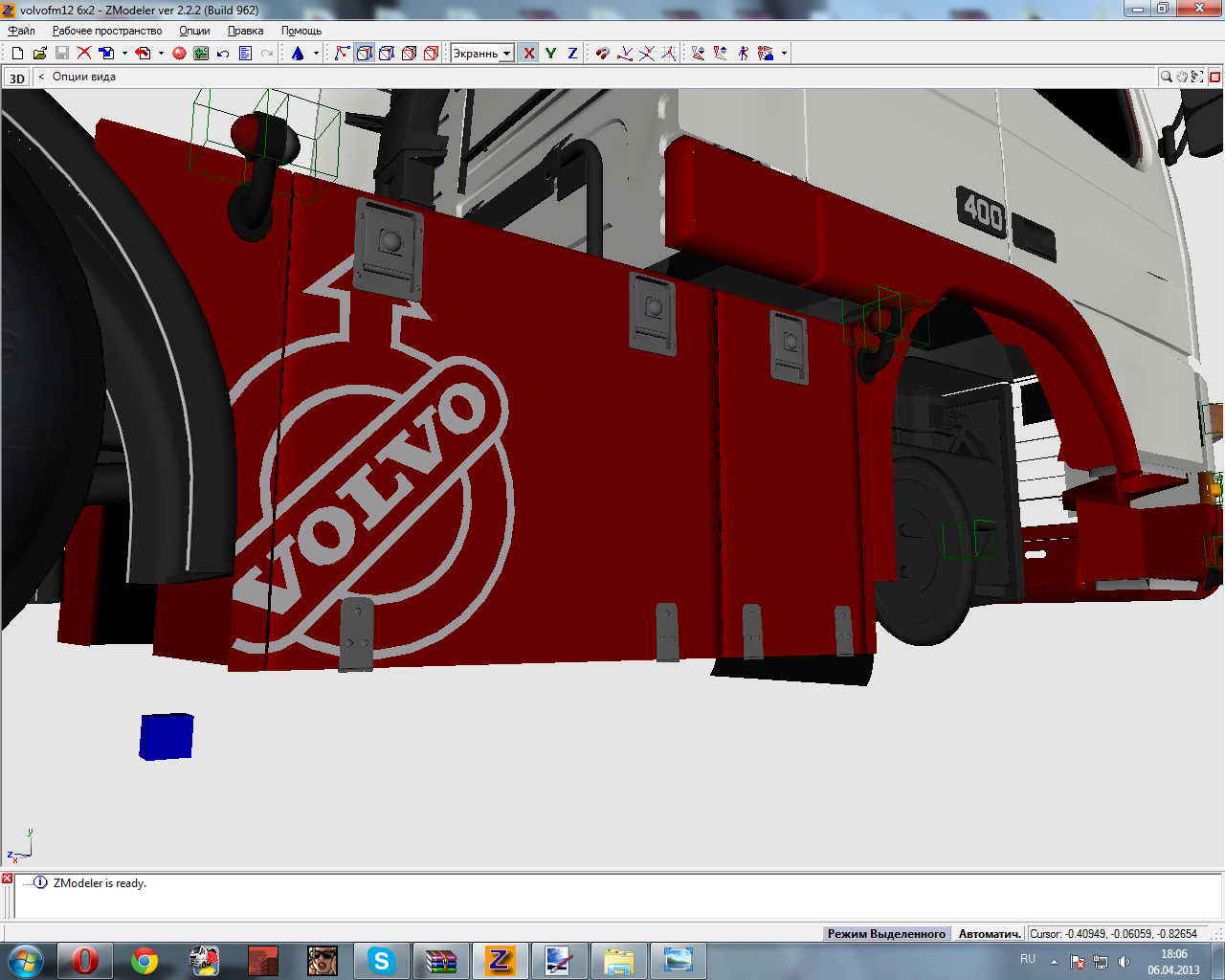Toggle the Y axis constraint button
The width and height of the screenshot is (1225, 980).
550,54
